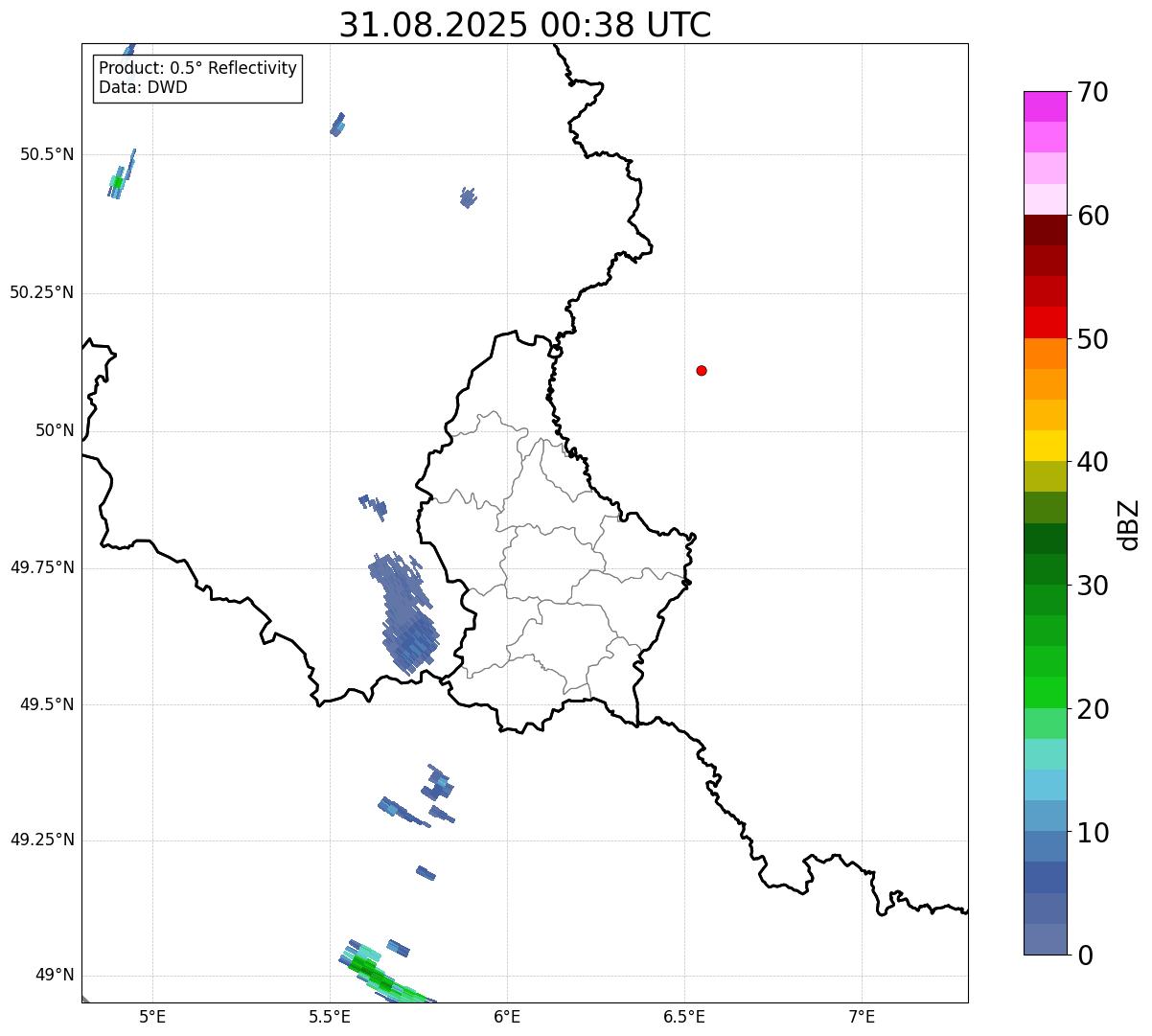Click the magenta top colorbar segment

[1046, 106]
